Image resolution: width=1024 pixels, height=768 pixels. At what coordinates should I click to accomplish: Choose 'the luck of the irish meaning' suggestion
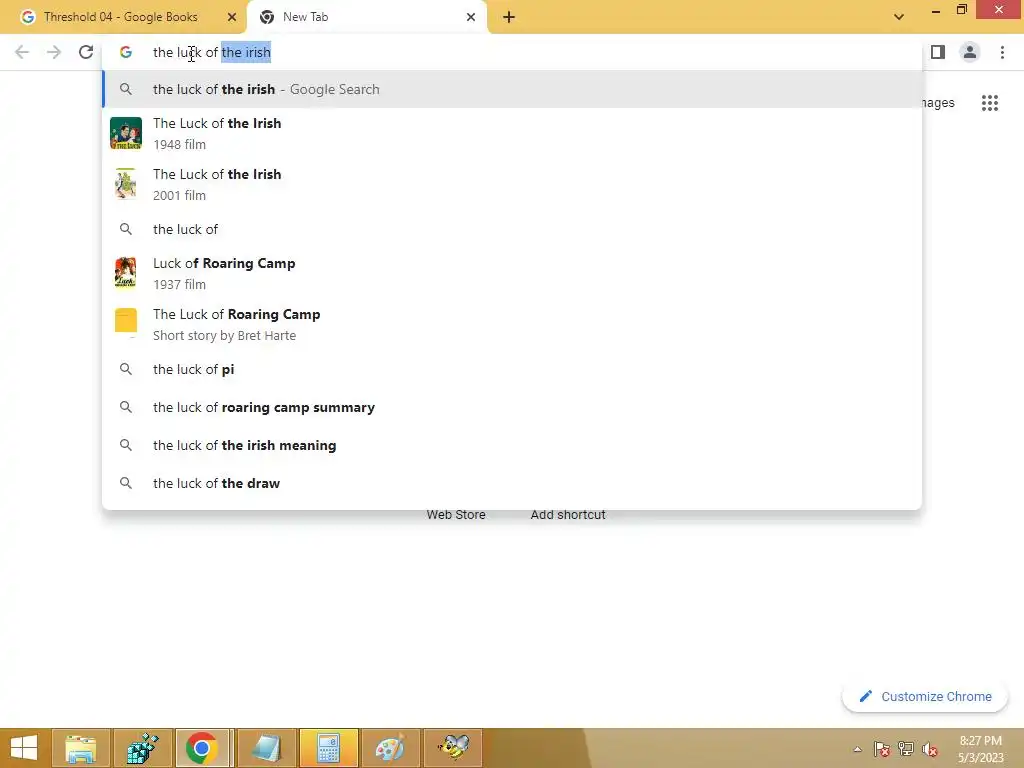[512, 445]
